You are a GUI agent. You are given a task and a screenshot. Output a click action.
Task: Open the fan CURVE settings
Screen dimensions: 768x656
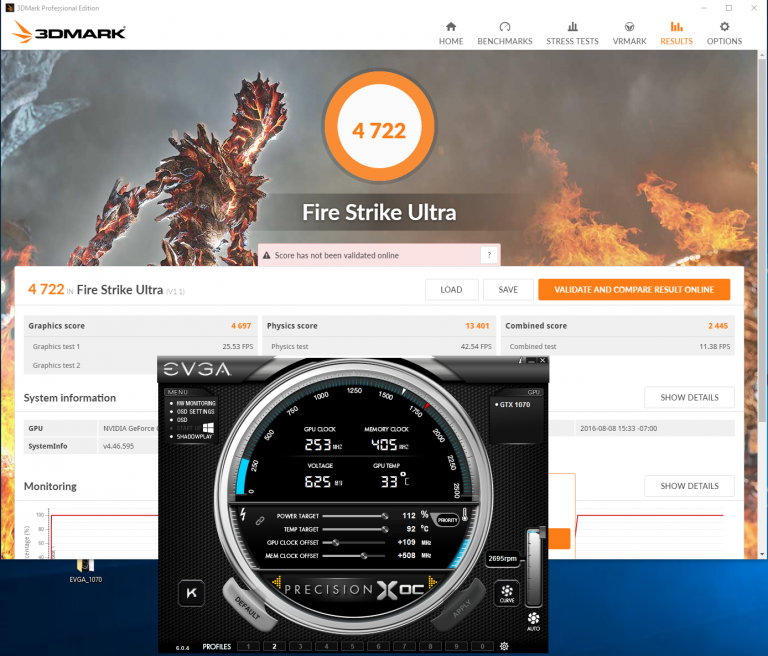(507, 593)
